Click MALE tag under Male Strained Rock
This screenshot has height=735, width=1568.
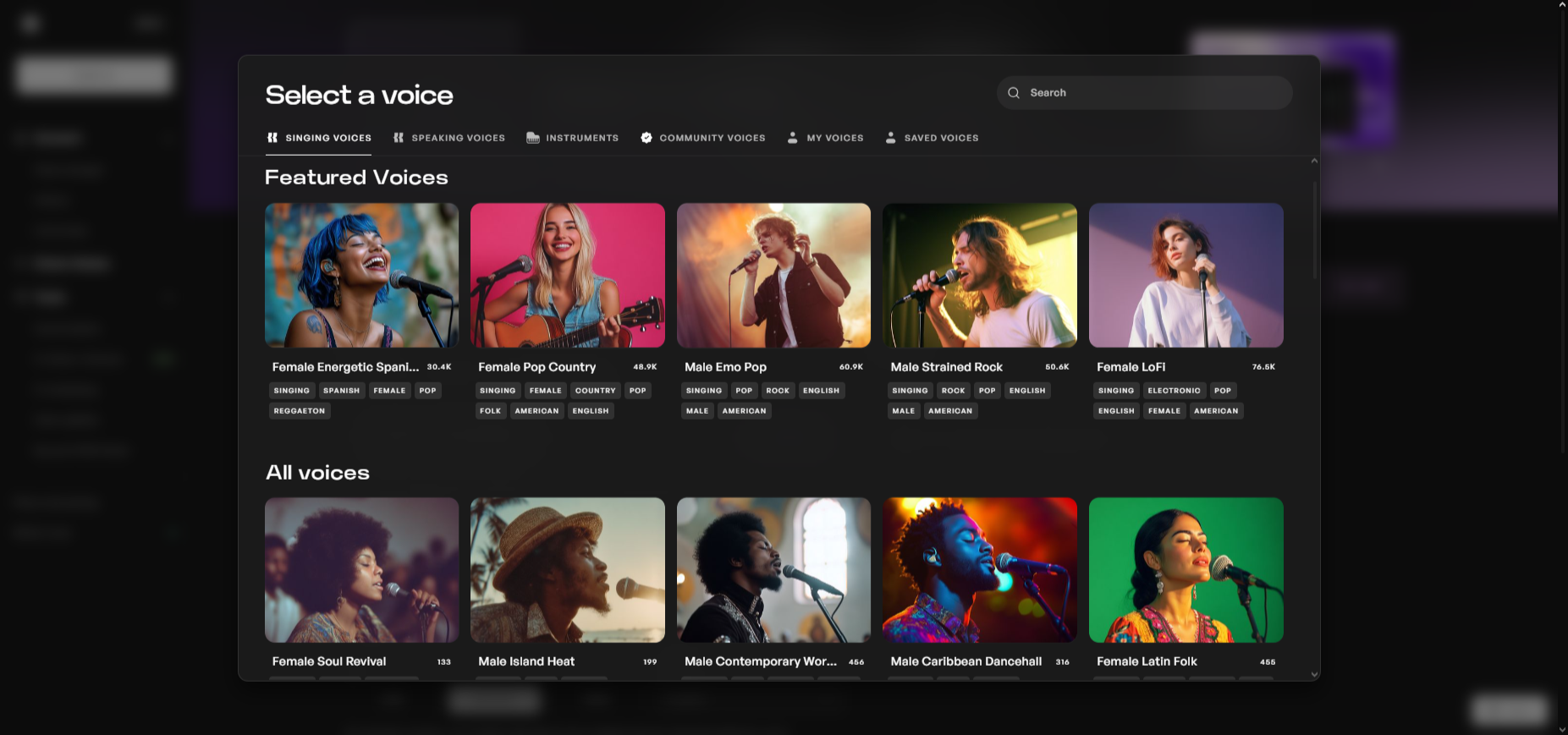pos(904,411)
